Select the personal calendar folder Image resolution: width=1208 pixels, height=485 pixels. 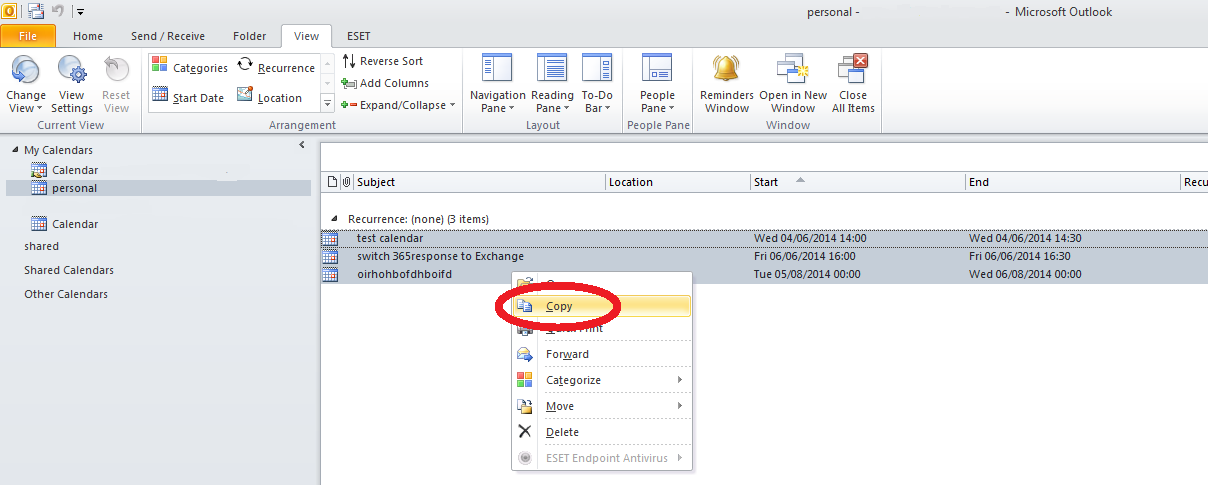(158, 188)
